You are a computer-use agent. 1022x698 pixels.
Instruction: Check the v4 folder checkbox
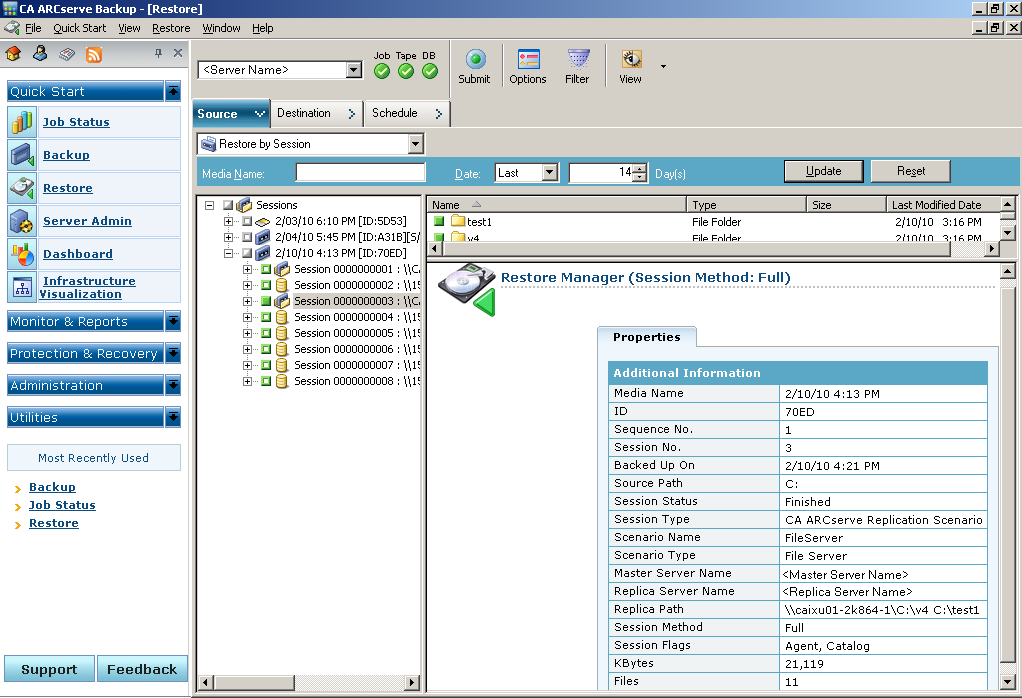coord(441,238)
